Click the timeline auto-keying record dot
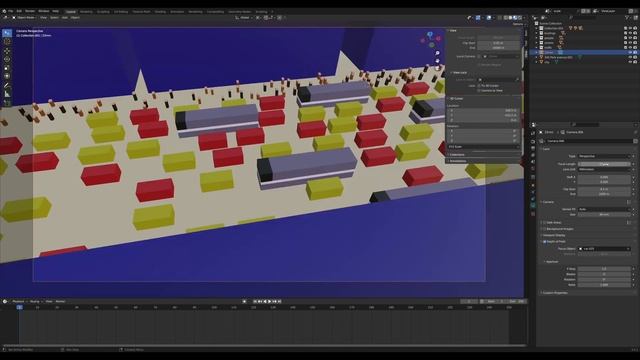 (x=244, y=301)
